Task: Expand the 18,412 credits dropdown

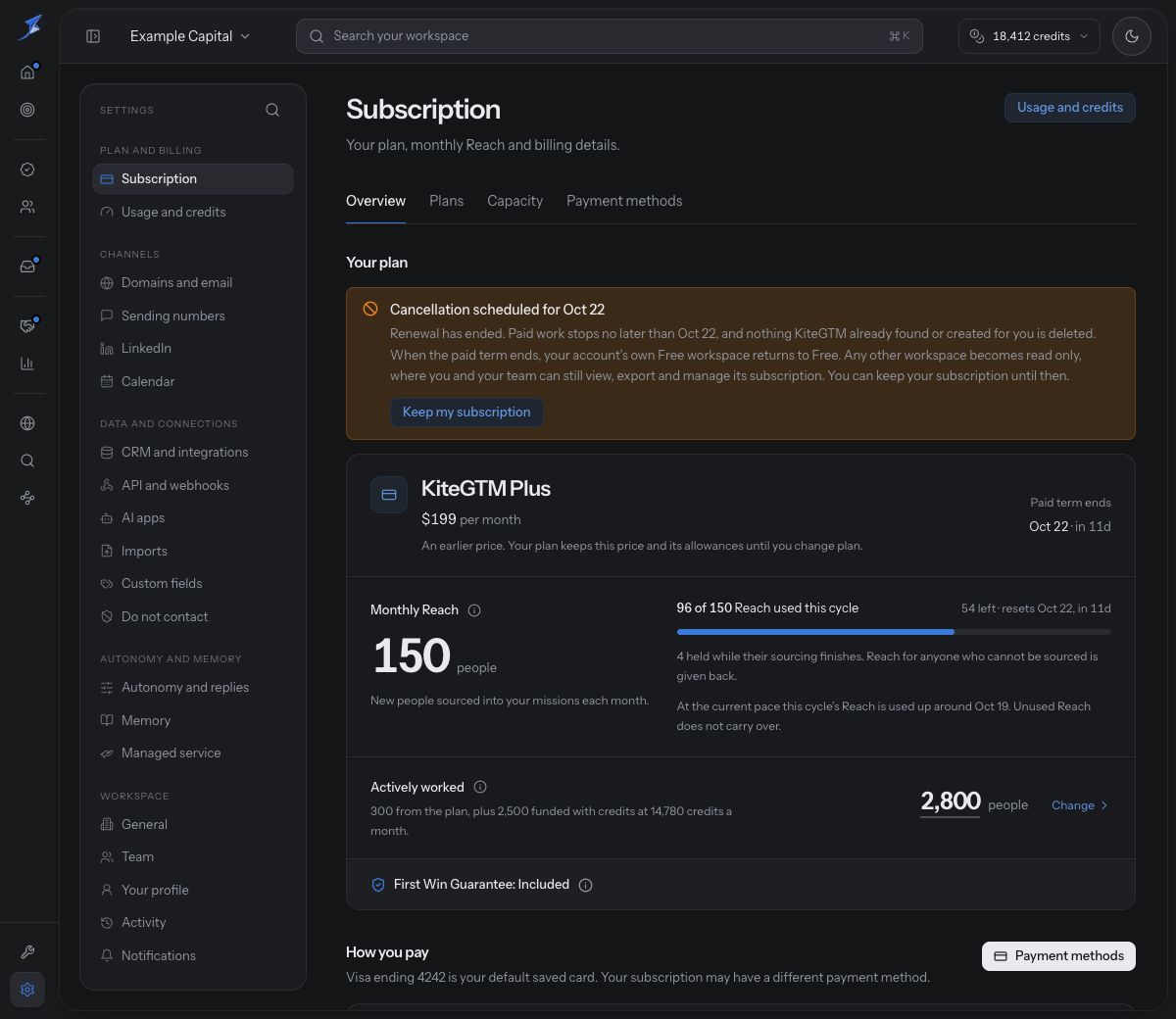Action: (1029, 36)
